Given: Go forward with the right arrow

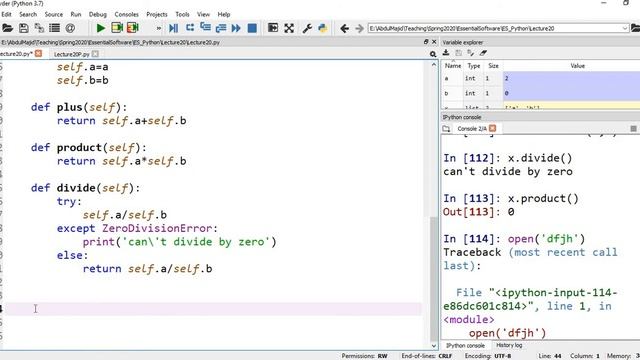Looking at the screenshot, I should click(359, 28).
